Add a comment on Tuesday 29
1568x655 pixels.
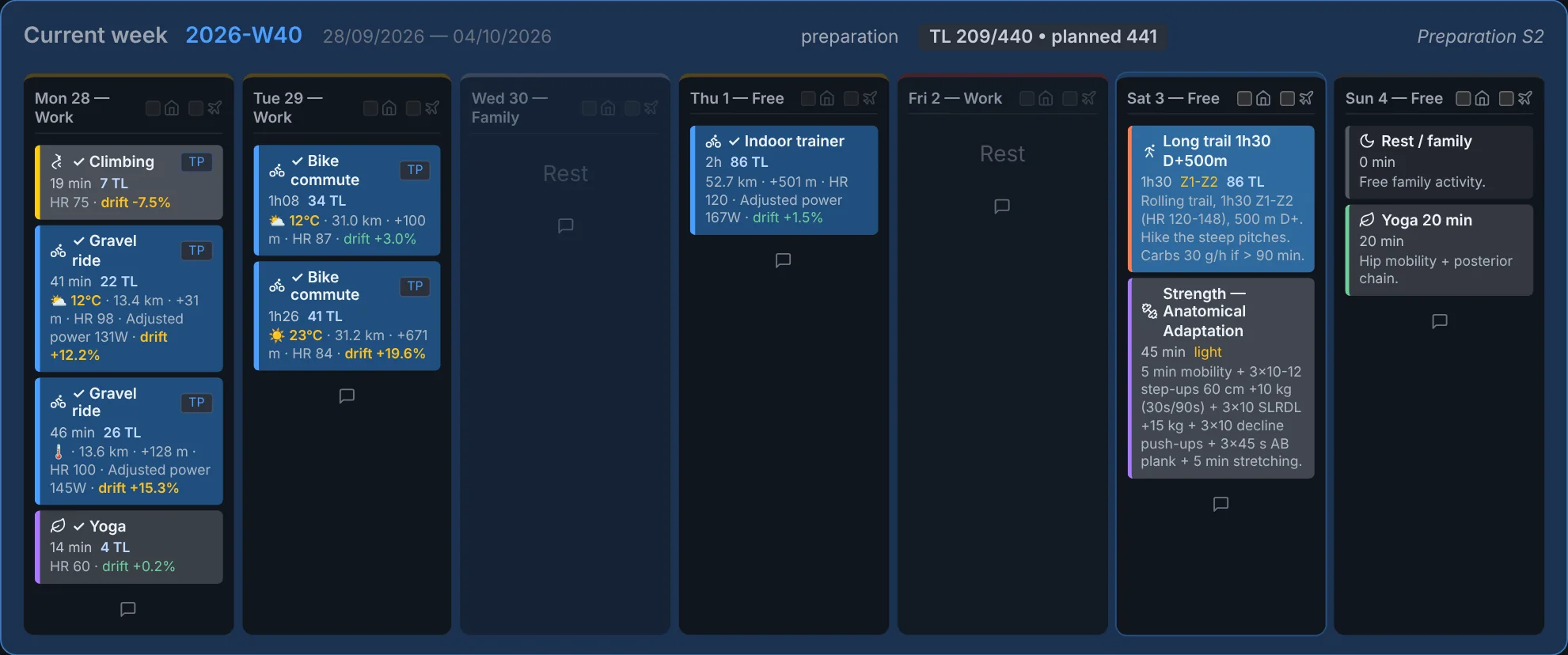point(347,396)
